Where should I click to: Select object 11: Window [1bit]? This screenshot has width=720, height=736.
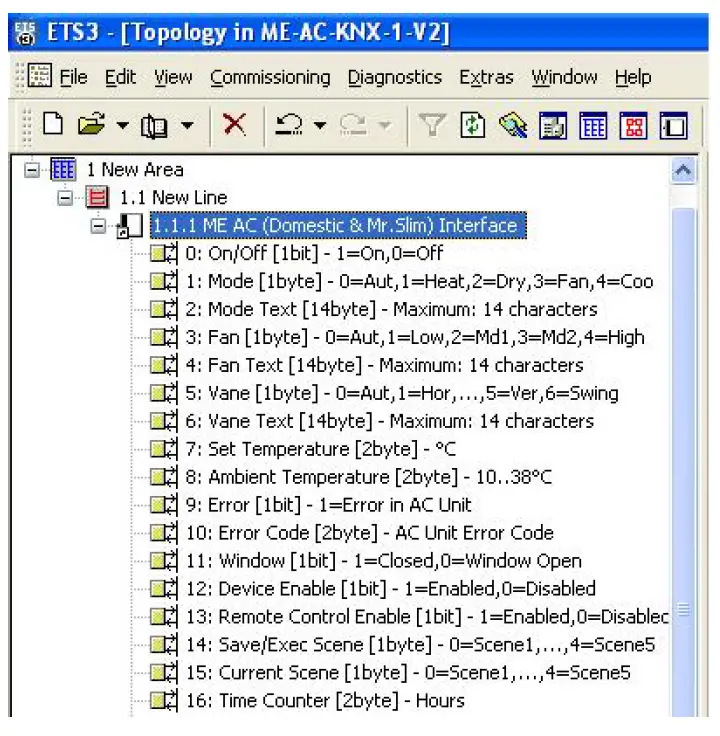coord(384,561)
